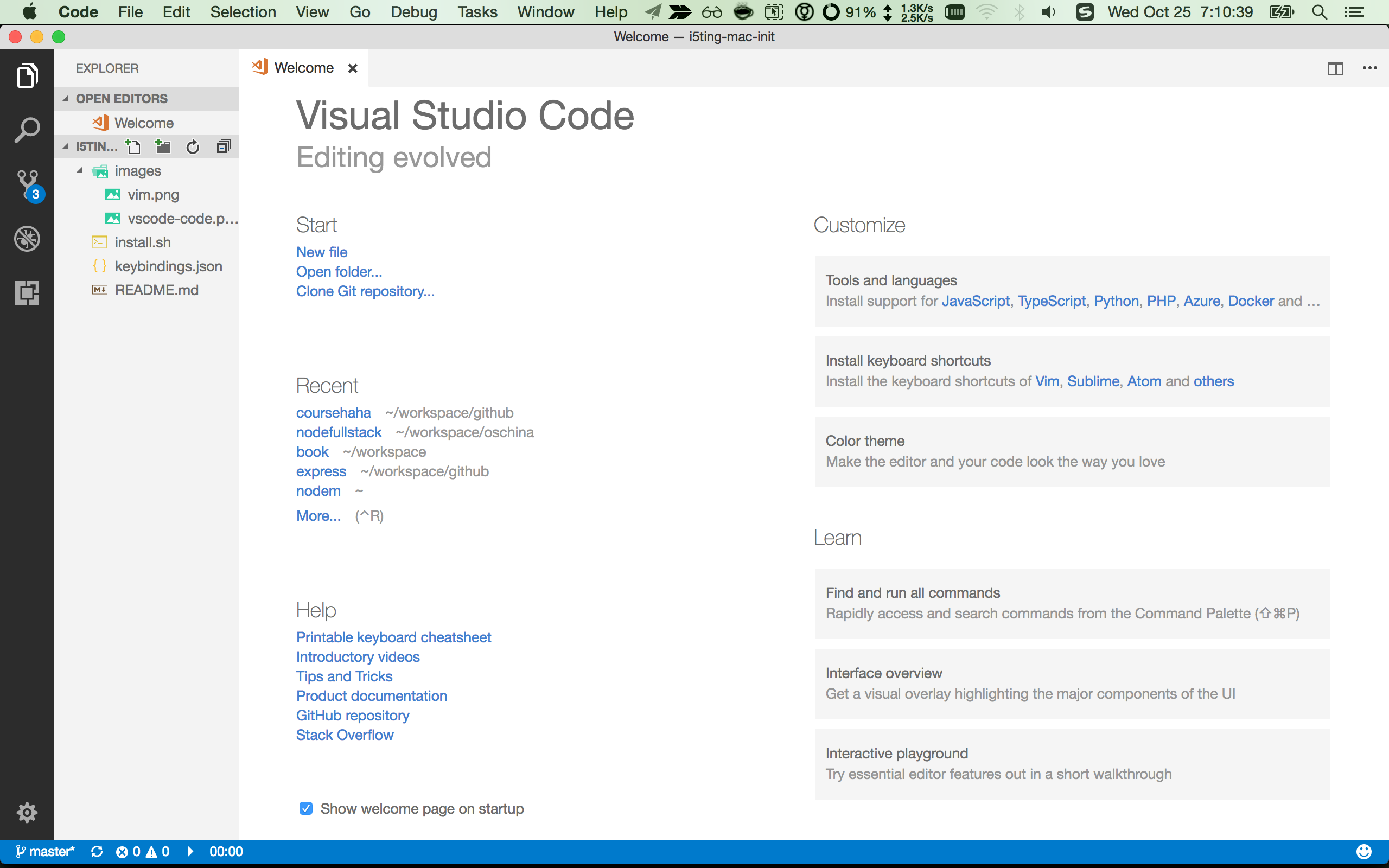
Task: Open Clone Git repository link
Action: (365, 291)
